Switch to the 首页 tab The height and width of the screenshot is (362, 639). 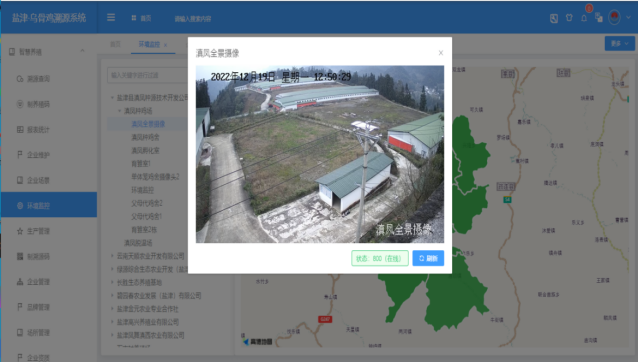pos(115,44)
